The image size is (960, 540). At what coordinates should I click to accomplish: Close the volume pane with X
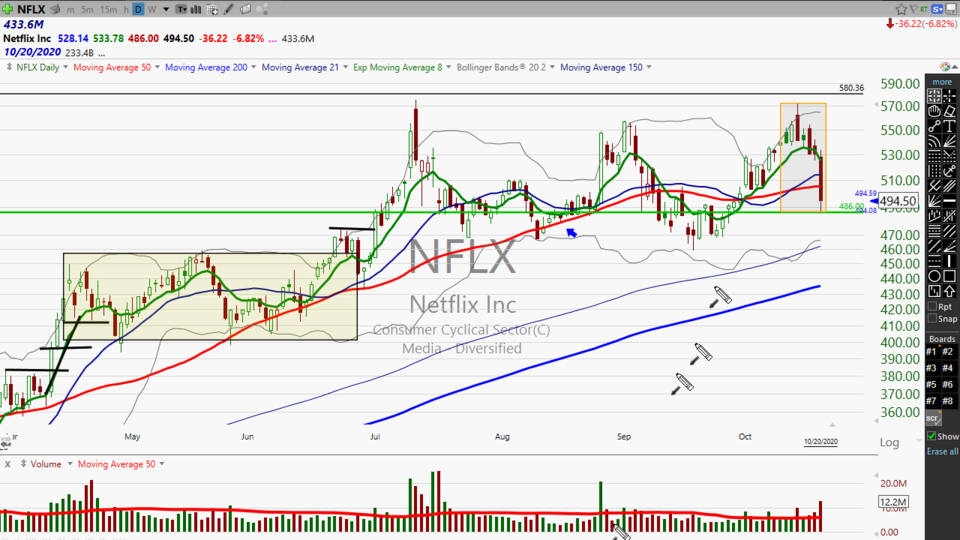tap(7, 464)
